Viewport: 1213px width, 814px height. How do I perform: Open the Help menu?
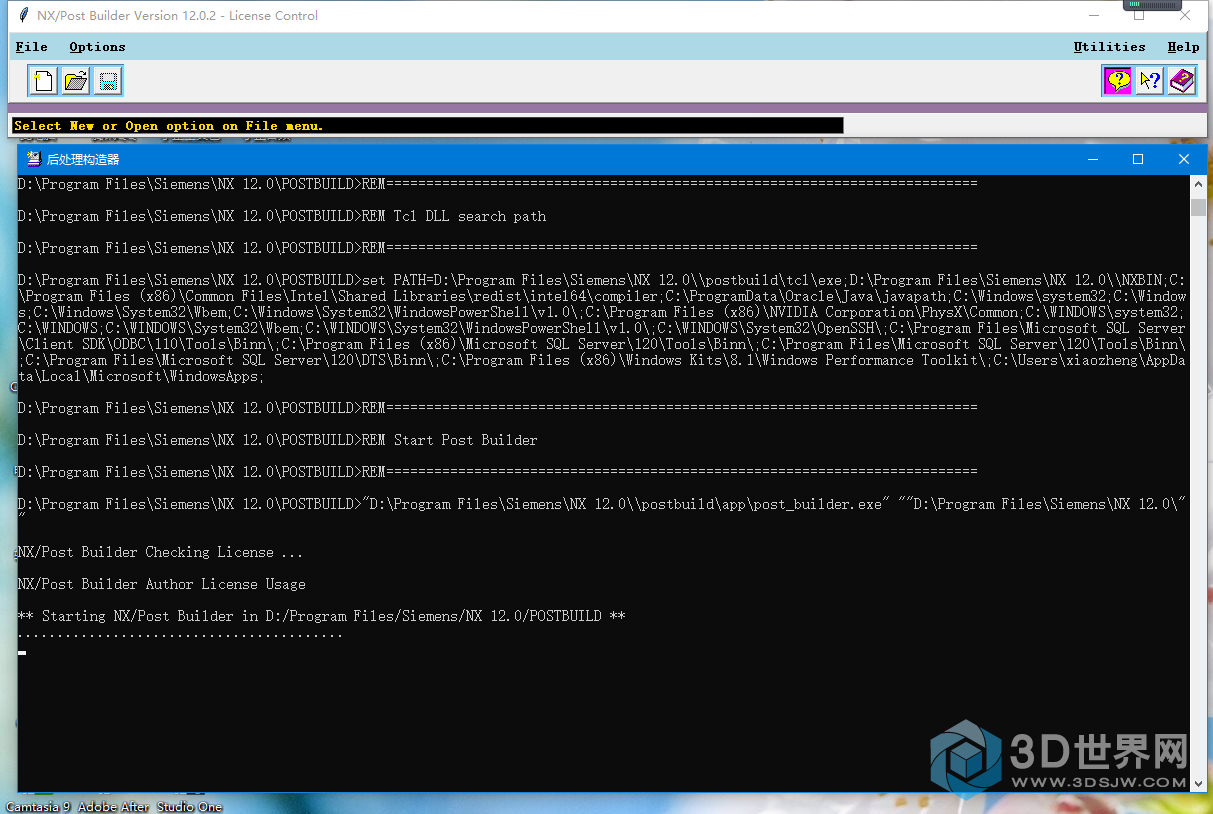[x=1183, y=47]
